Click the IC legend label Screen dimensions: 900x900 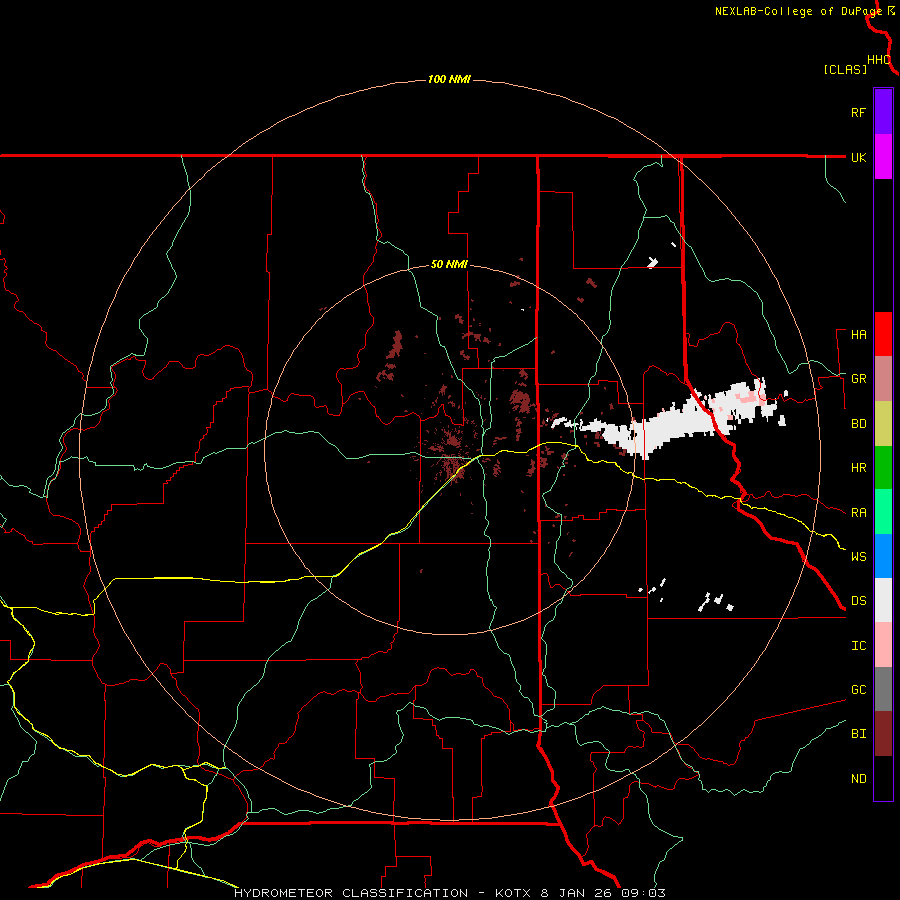click(858, 646)
